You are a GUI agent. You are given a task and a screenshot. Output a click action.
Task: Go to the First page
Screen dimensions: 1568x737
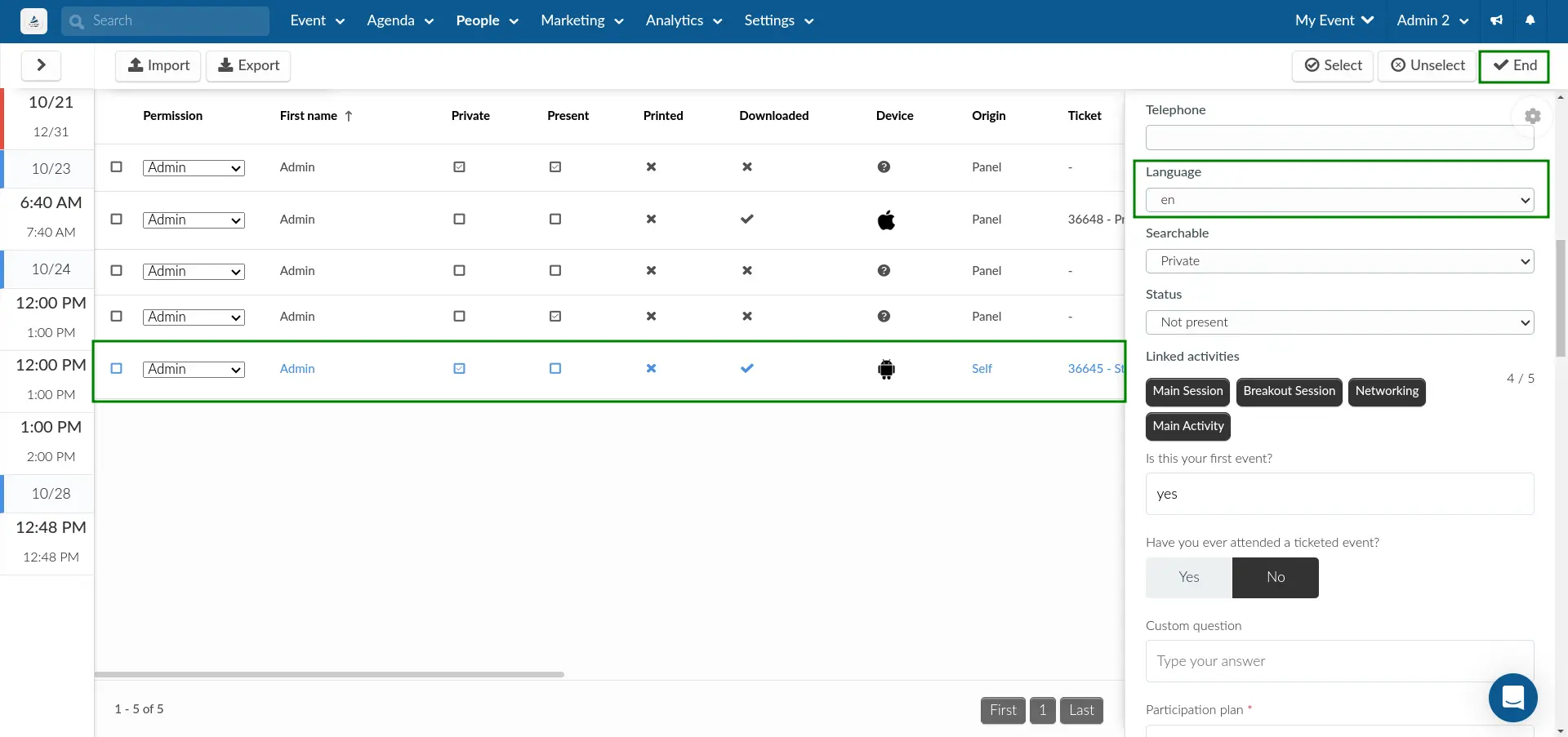pos(1003,710)
